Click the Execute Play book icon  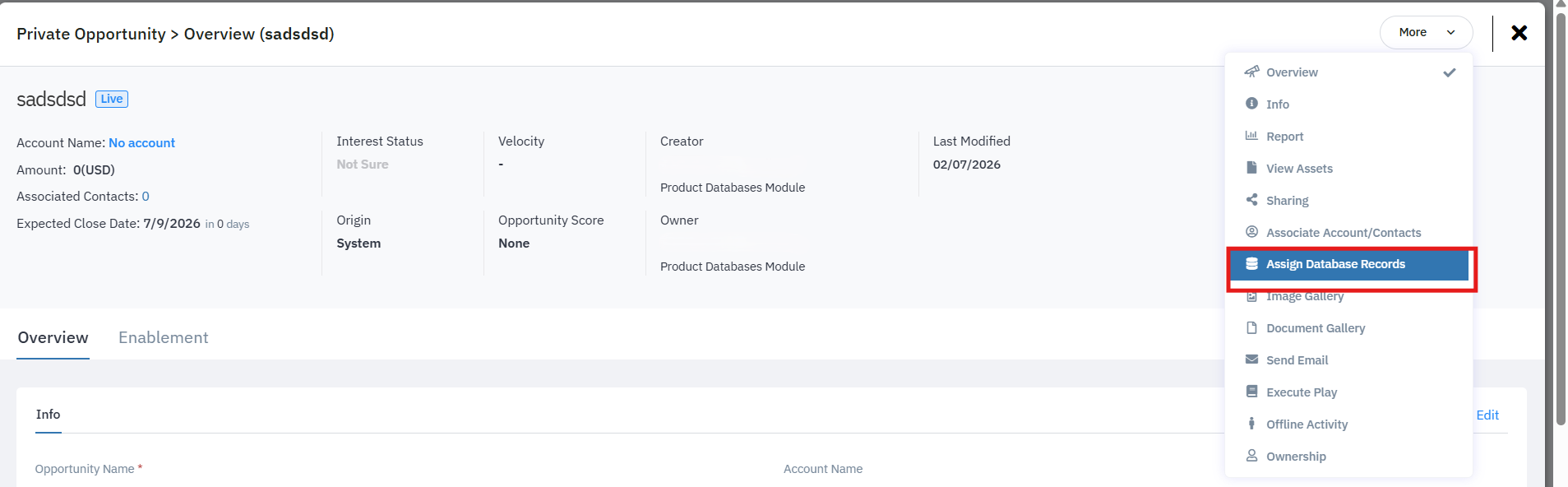(x=1251, y=392)
